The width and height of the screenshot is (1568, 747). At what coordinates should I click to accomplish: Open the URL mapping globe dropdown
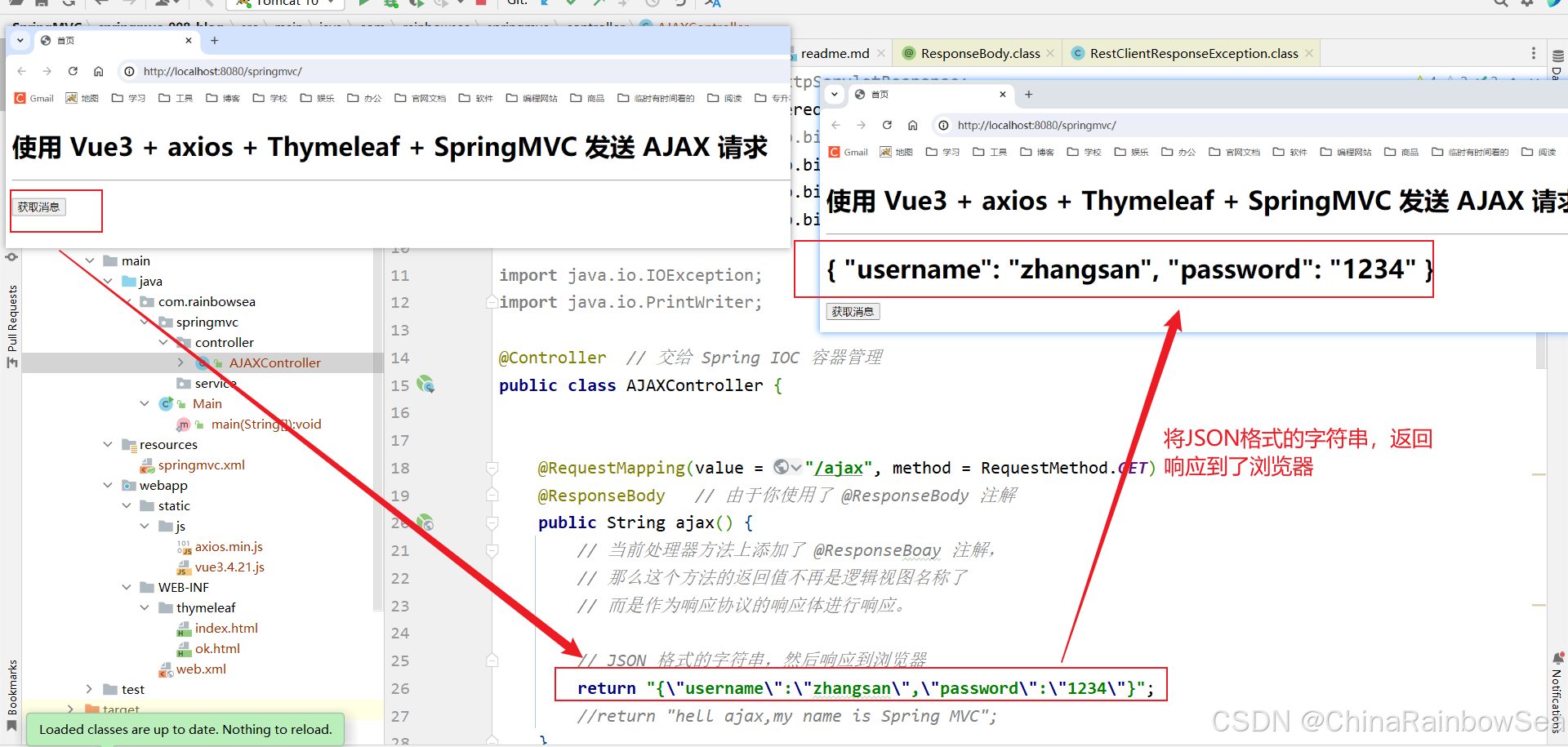click(788, 468)
